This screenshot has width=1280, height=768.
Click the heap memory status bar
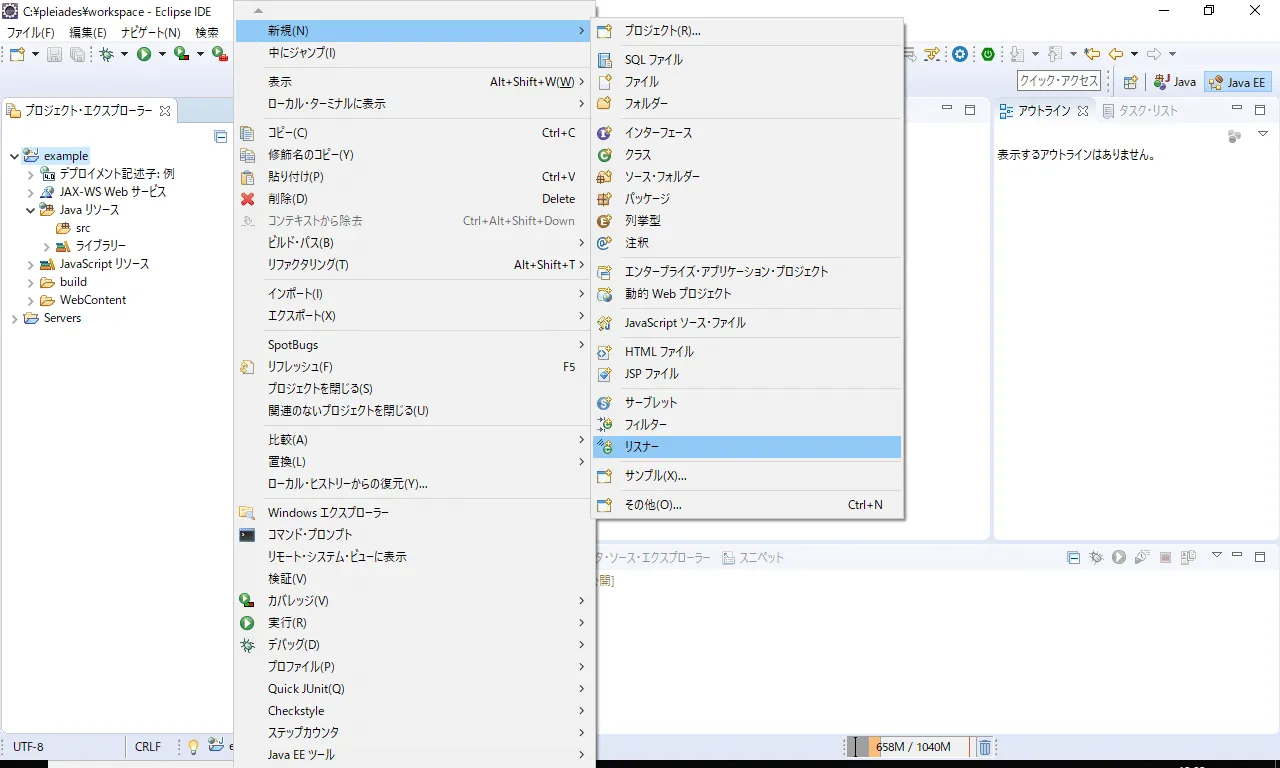tap(909, 747)
